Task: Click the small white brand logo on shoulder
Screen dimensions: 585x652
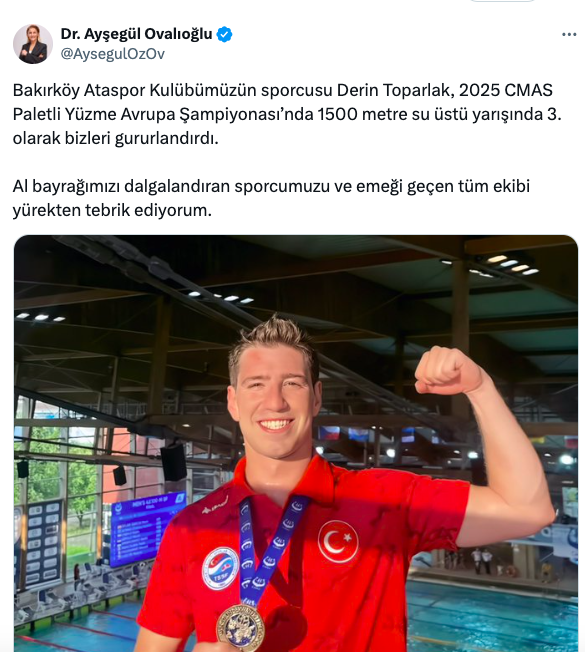Action: [215, 505]
